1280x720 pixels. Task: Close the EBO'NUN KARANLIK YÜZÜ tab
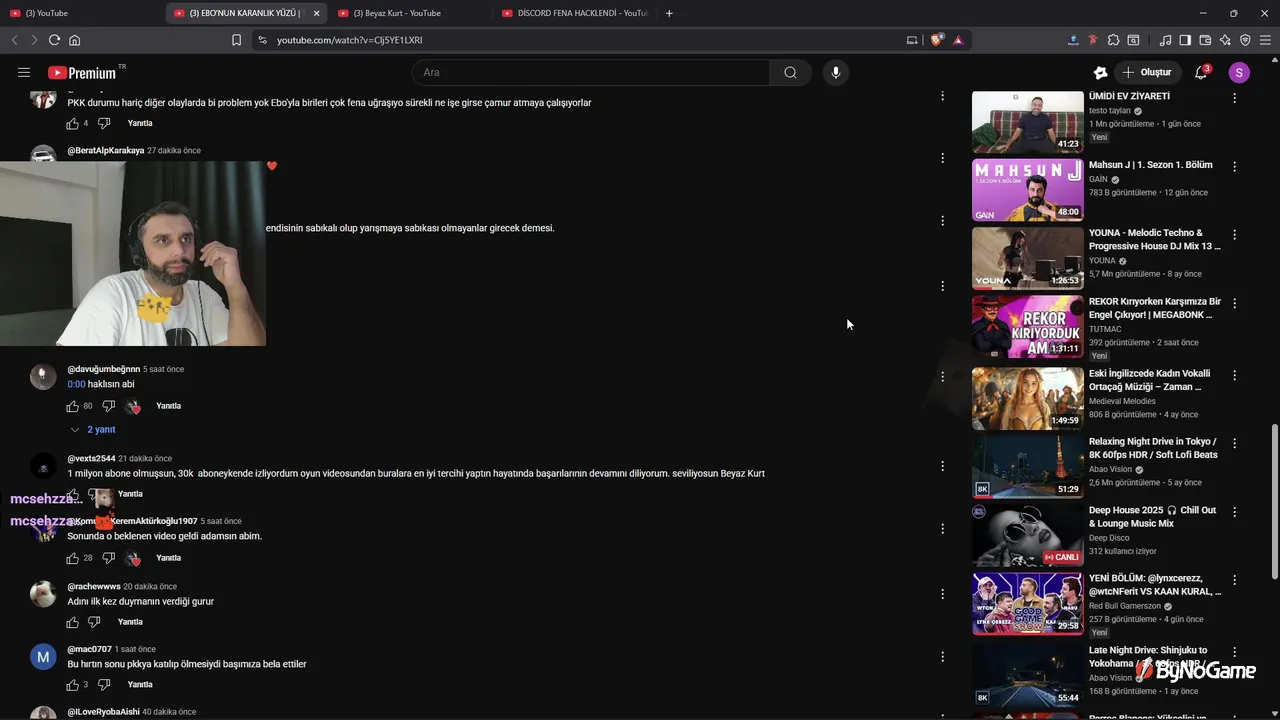[x=316, y=13]
